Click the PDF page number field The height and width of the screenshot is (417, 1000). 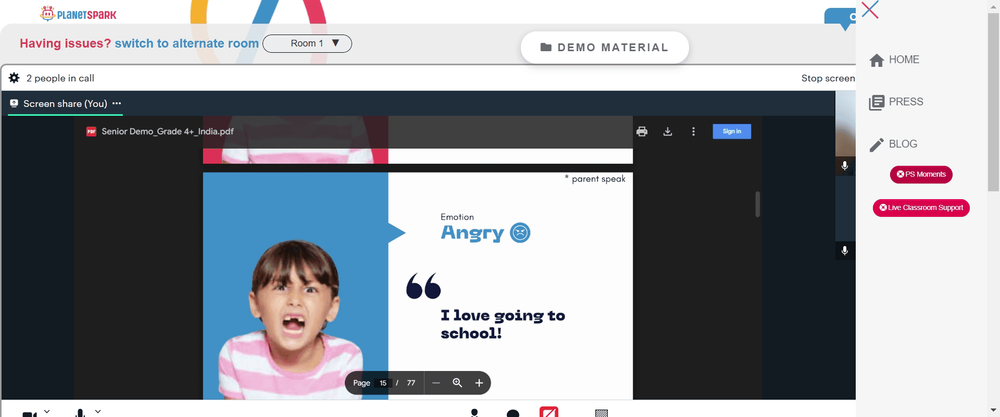383,383
